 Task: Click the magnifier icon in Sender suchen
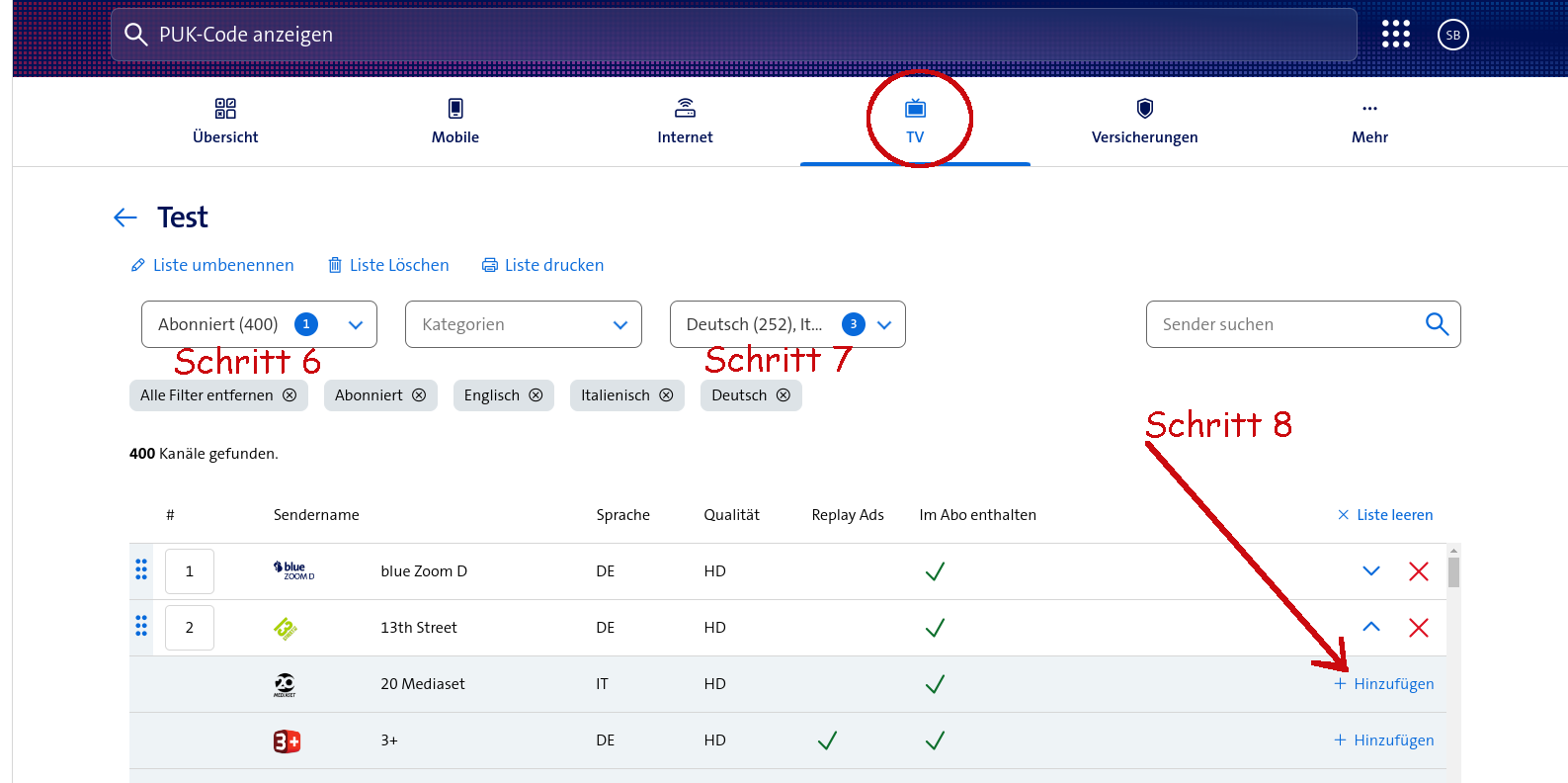click(x=1437, y=324)
